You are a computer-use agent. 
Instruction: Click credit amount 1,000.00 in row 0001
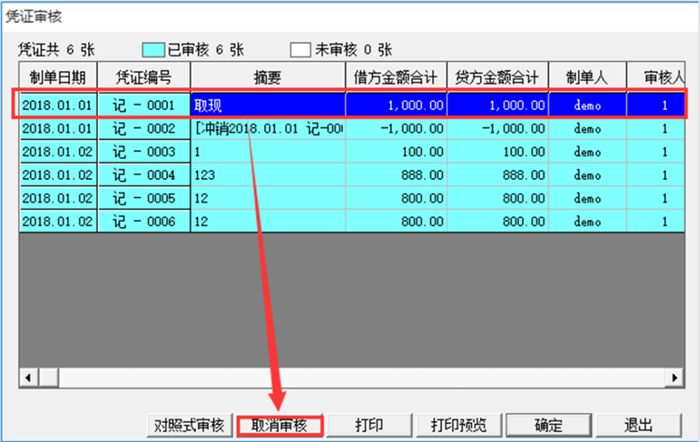click(x=498, y=105)
